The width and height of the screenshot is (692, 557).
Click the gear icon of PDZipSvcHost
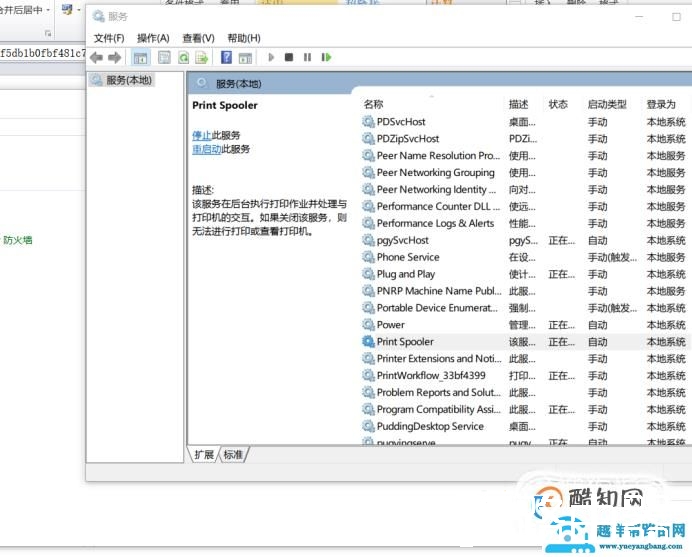368,139
